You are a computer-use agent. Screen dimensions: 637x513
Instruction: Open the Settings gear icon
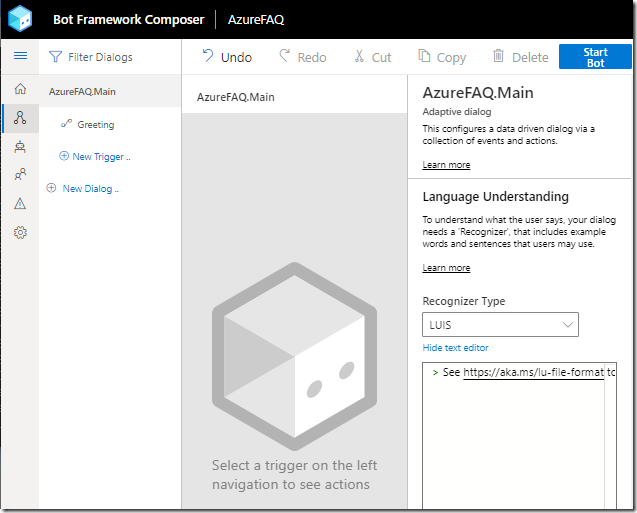(20, 232)
